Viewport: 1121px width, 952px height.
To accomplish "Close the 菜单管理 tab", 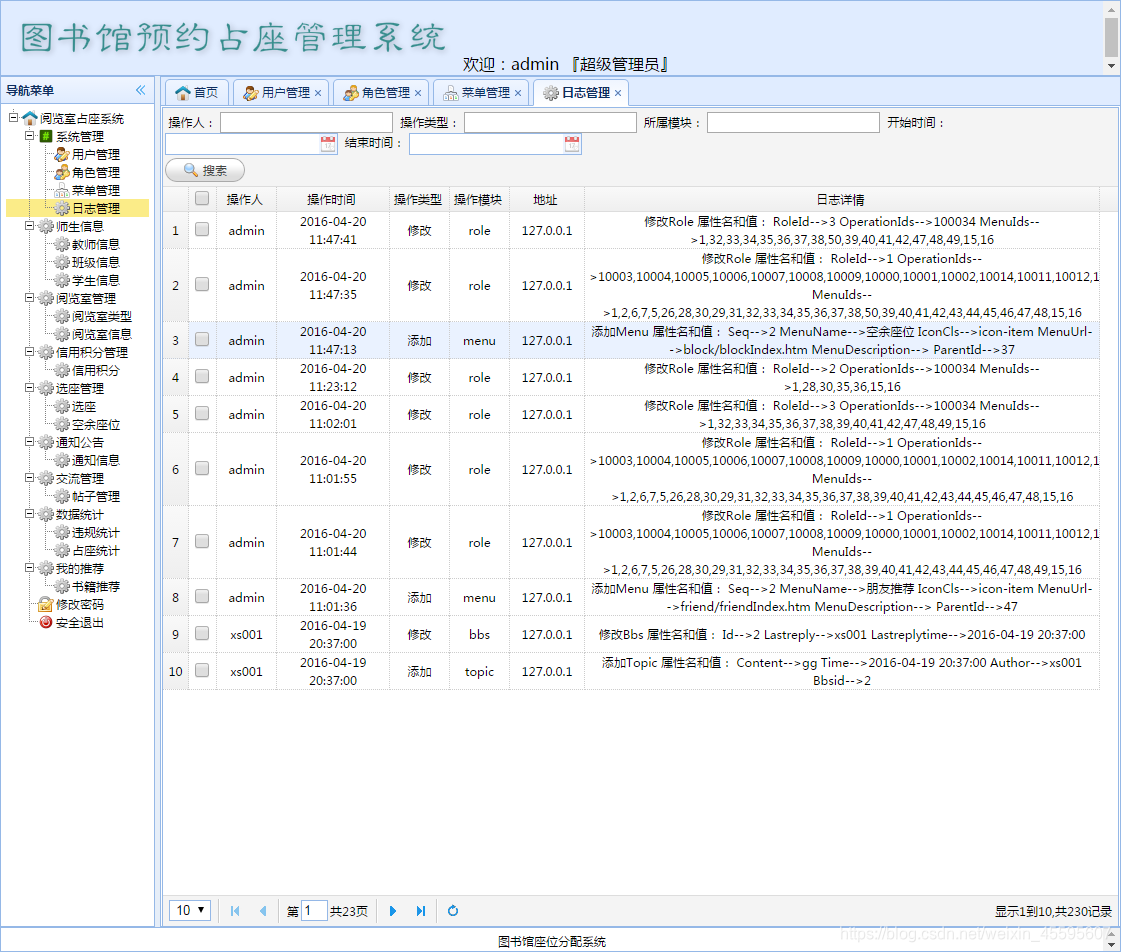I will click(518, 93).
